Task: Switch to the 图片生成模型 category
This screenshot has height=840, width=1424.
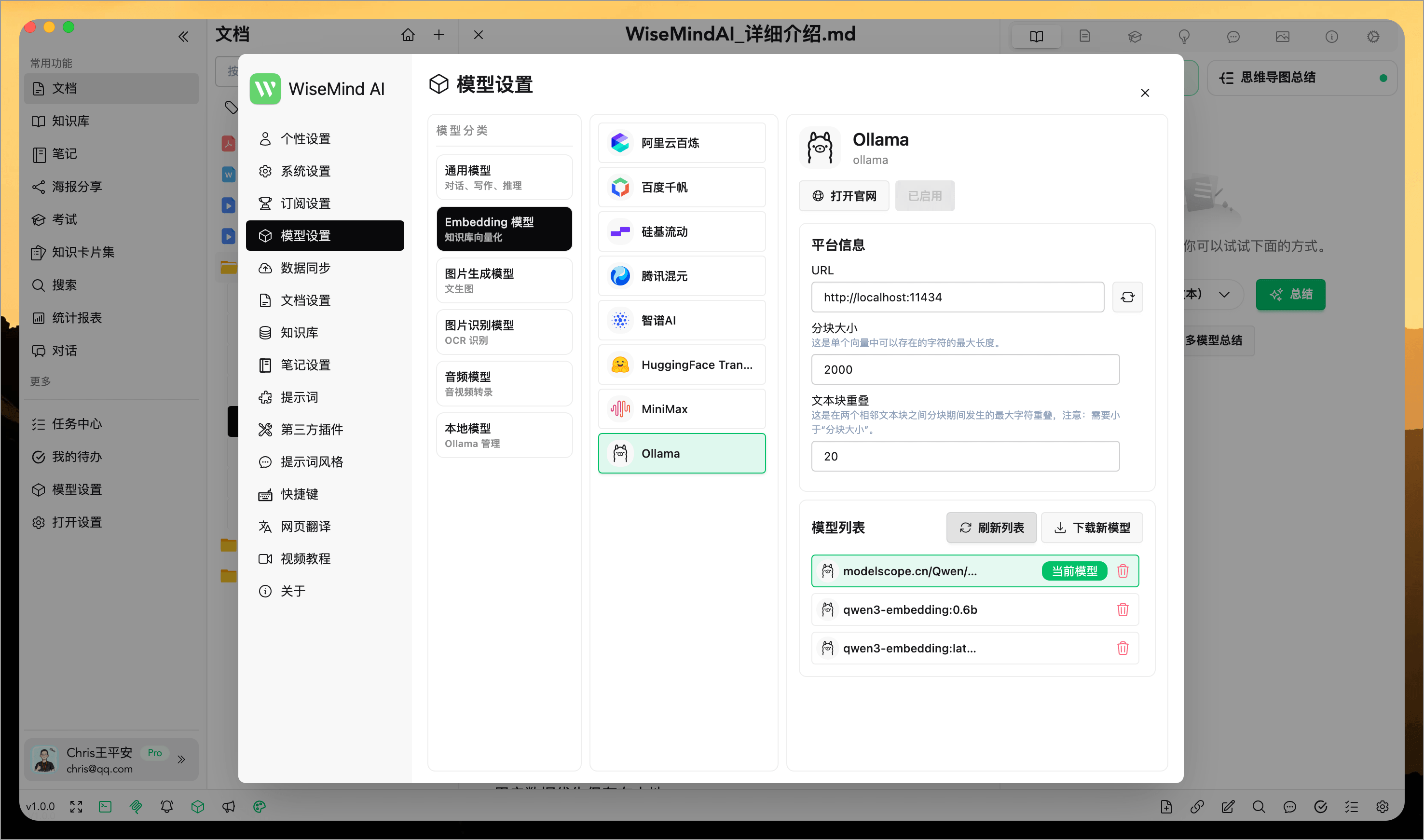Action: pos(503,280)
